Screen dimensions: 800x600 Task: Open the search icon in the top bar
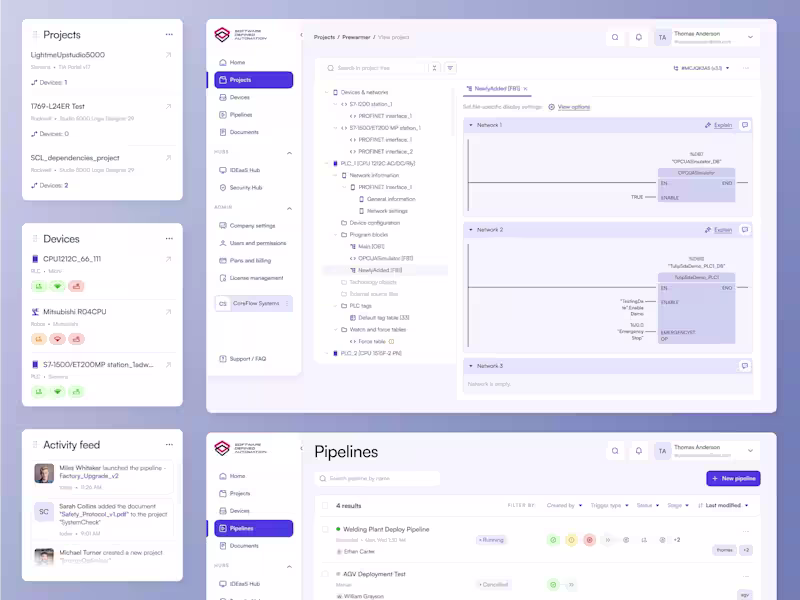point(614,36)
